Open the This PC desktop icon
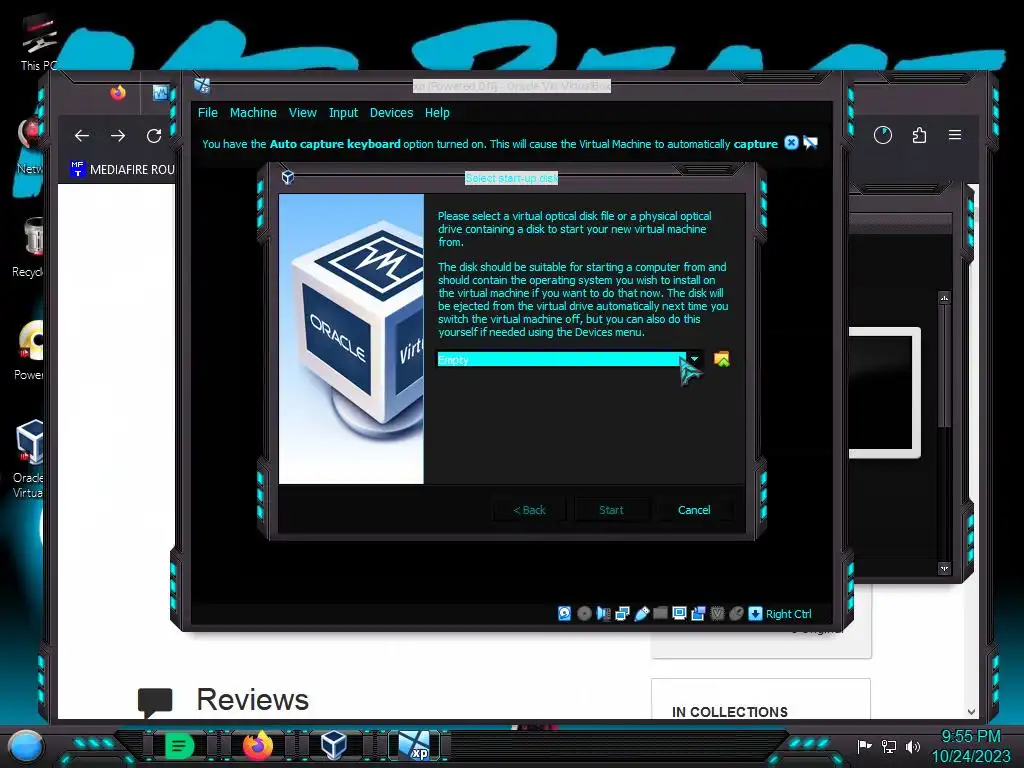The image size is (1024, 768). (x=38, y=42)
